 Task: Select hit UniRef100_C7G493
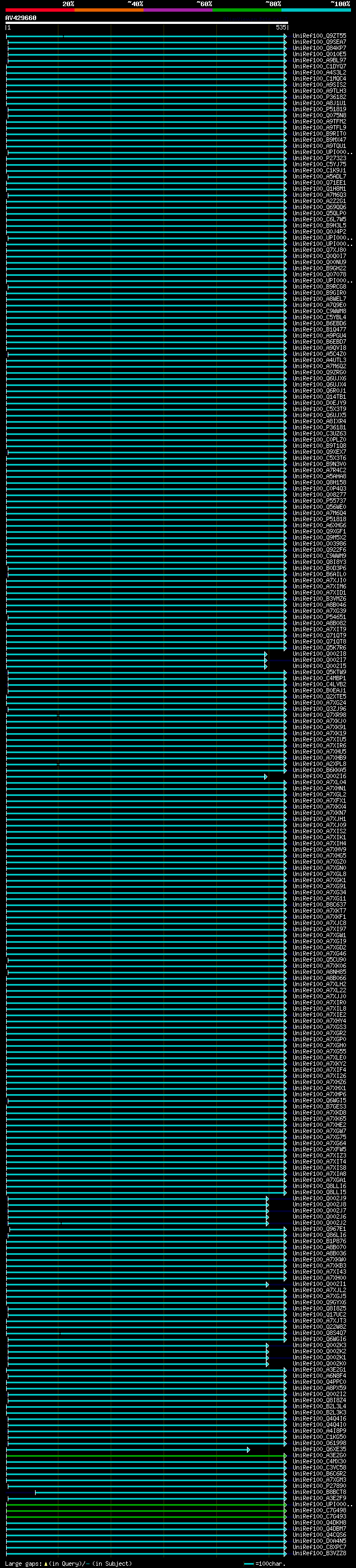[319, 1516]
